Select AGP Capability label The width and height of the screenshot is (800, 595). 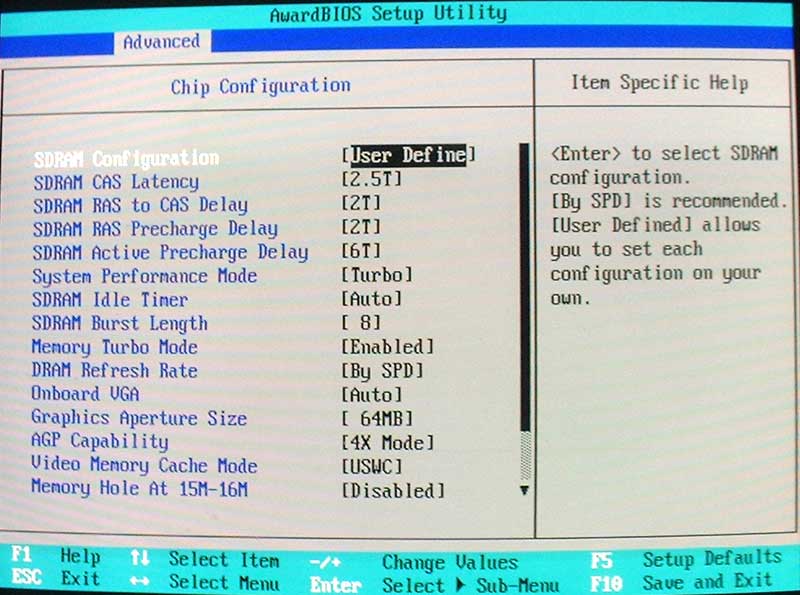tap(100, 441)
